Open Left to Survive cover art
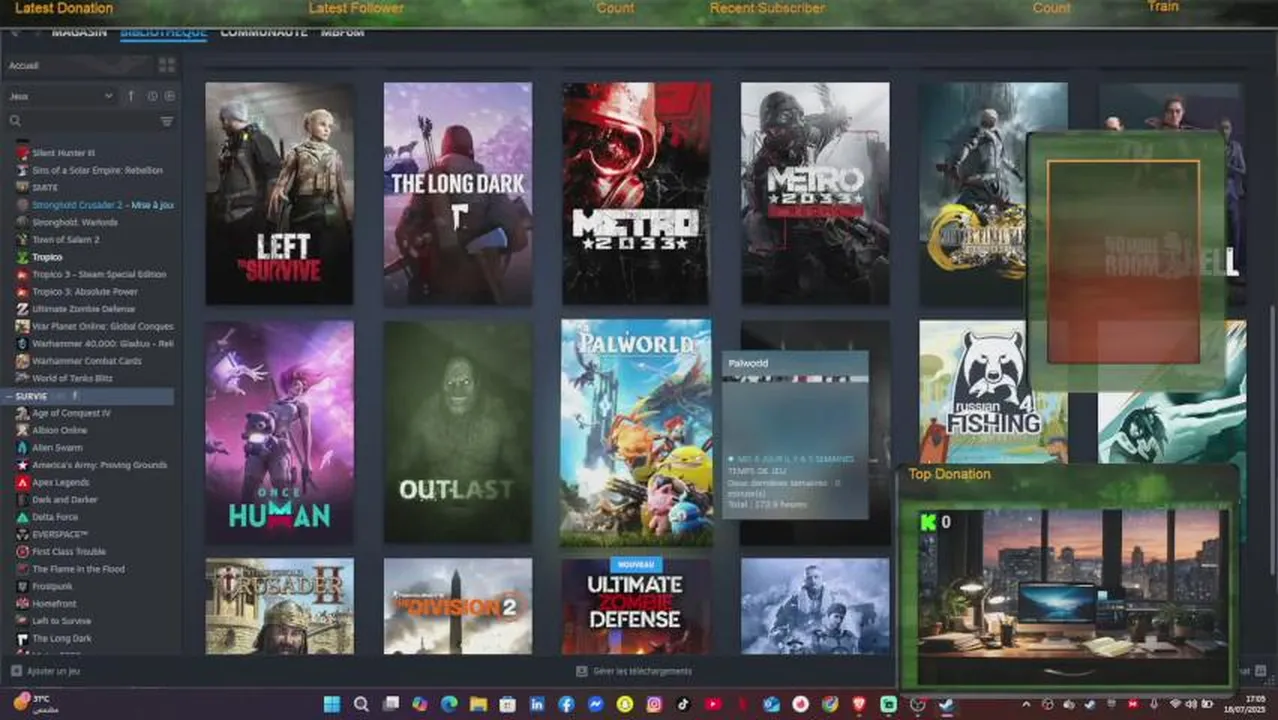This screenshot has height=720, width=1278. pyautogui.click(x=279, y=193)
